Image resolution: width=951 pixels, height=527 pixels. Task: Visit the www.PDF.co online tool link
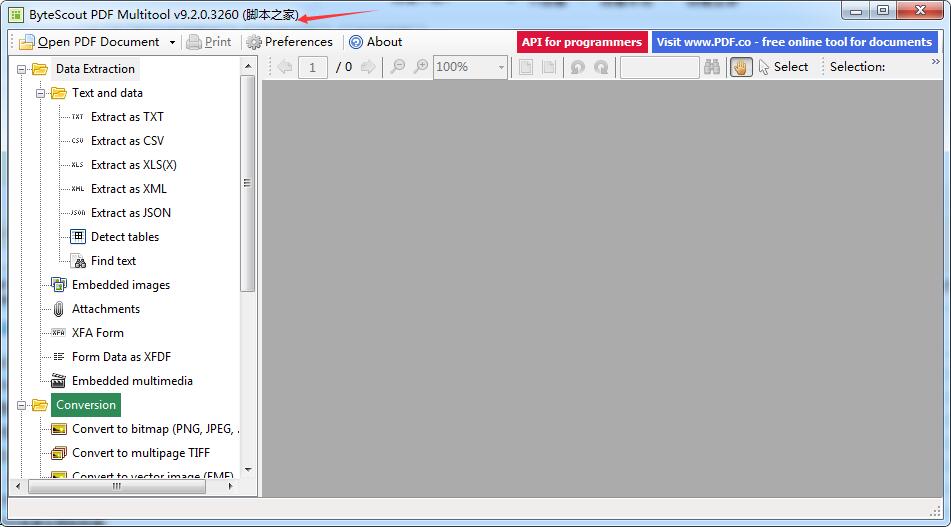[795, 42]
